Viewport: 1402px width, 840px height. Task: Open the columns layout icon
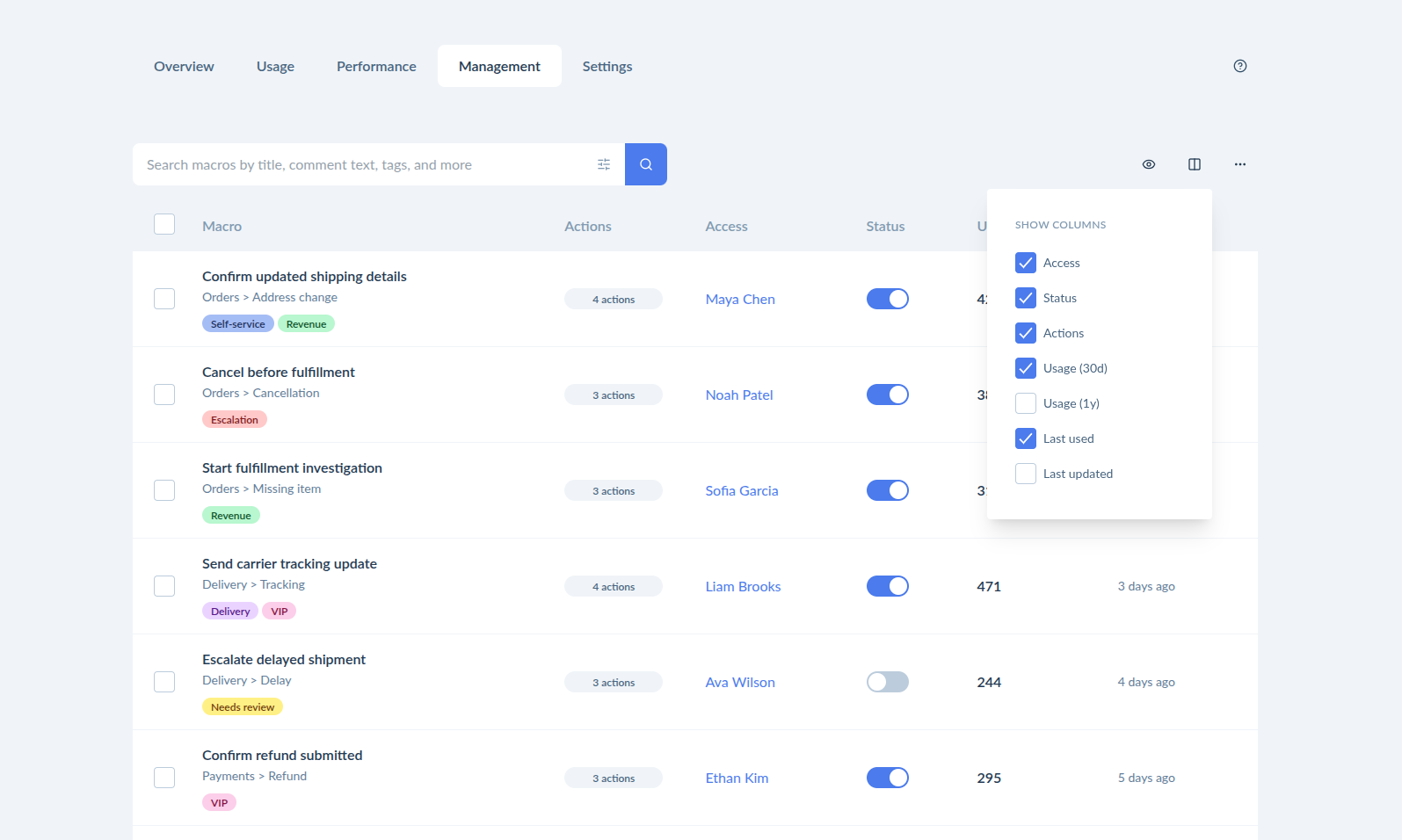click(x=1195, y=164)
